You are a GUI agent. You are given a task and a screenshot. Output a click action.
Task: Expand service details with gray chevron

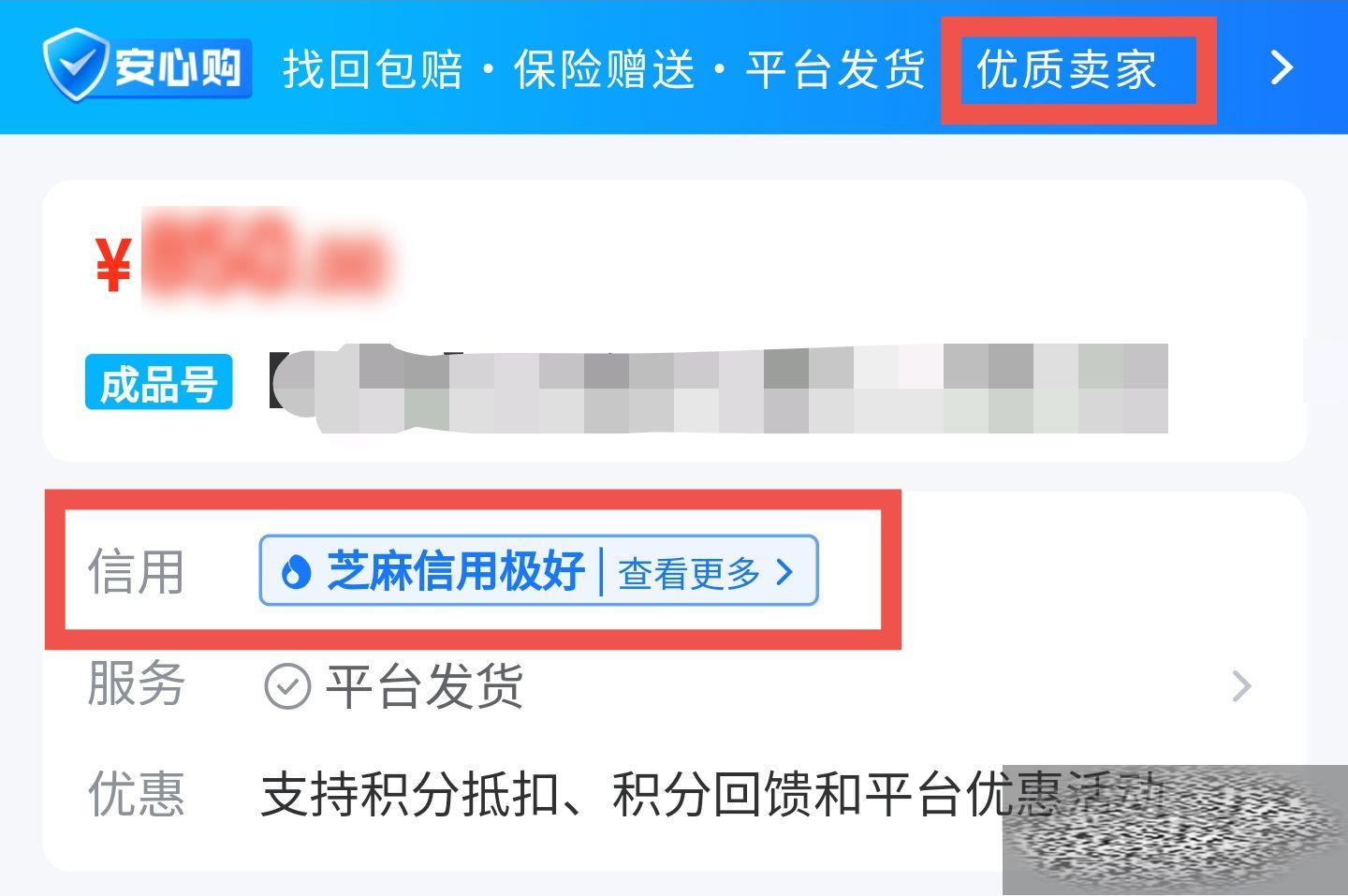pyautogui.click(x=1242, y=686)
